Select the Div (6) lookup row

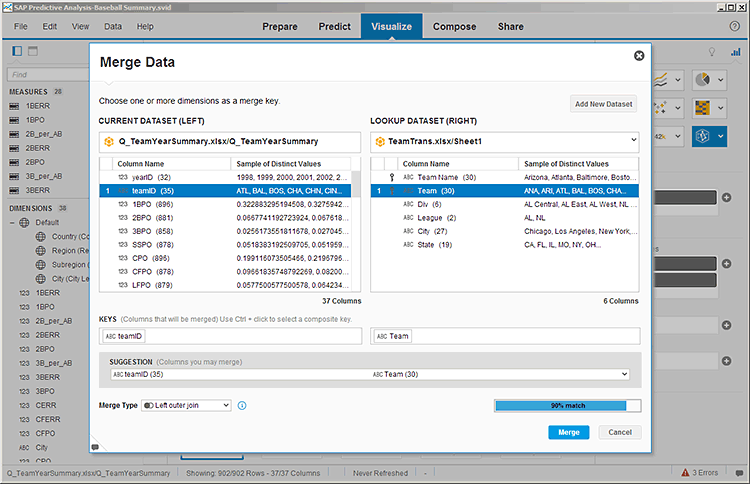(505, 204)
